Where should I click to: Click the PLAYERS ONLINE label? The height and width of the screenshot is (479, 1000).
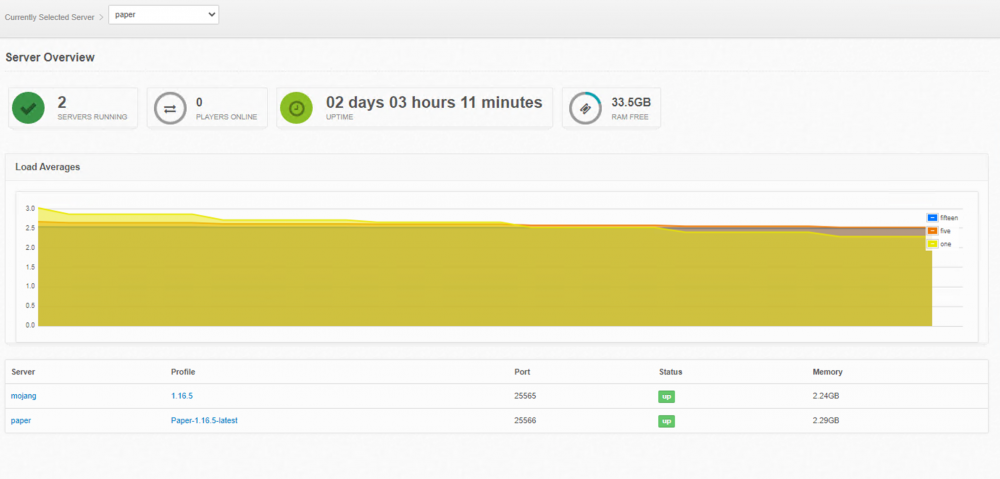coord(226,117)
